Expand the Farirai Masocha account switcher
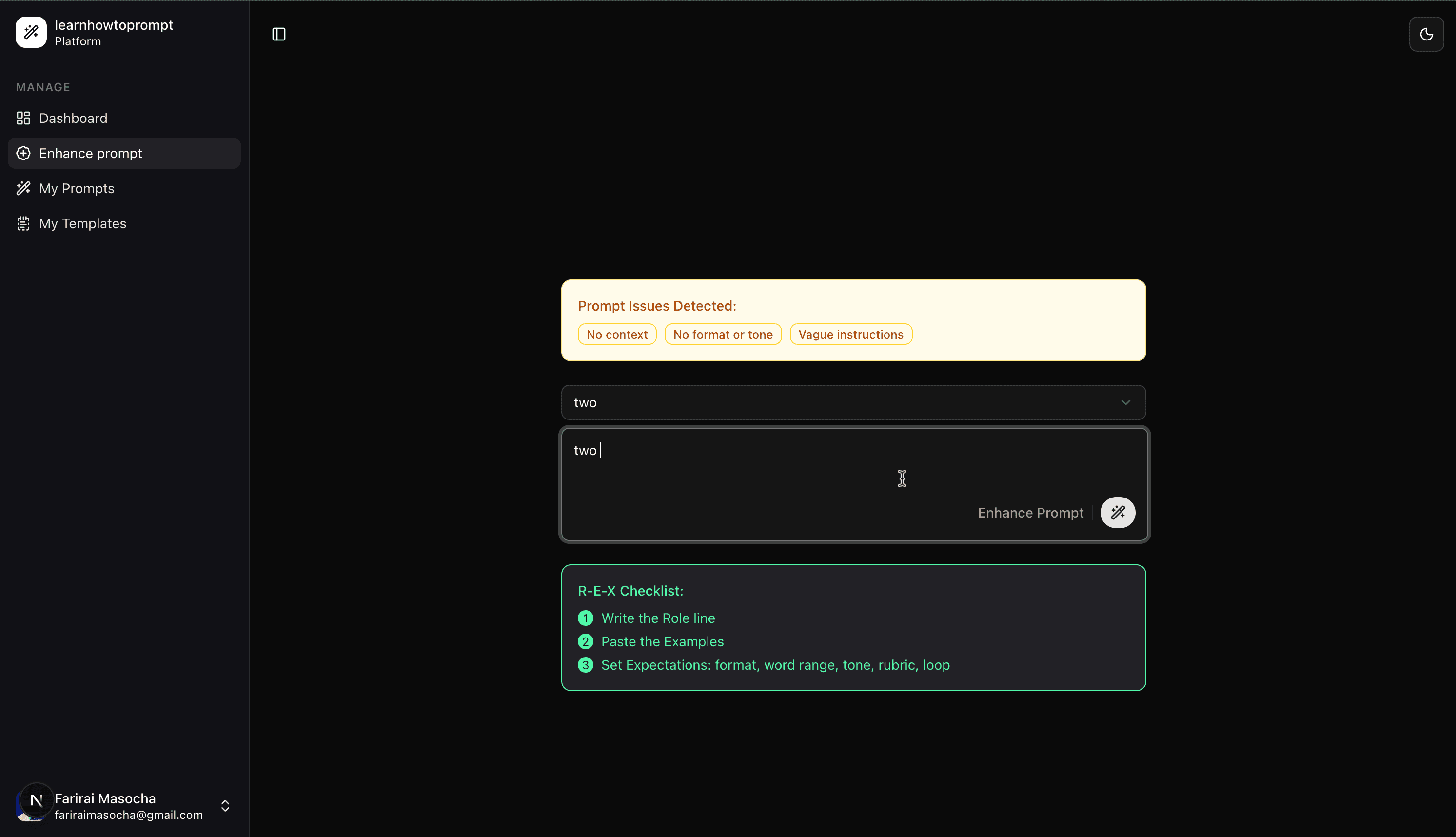Viewport: 1456px width, 837px height. [x=225, y=806]
